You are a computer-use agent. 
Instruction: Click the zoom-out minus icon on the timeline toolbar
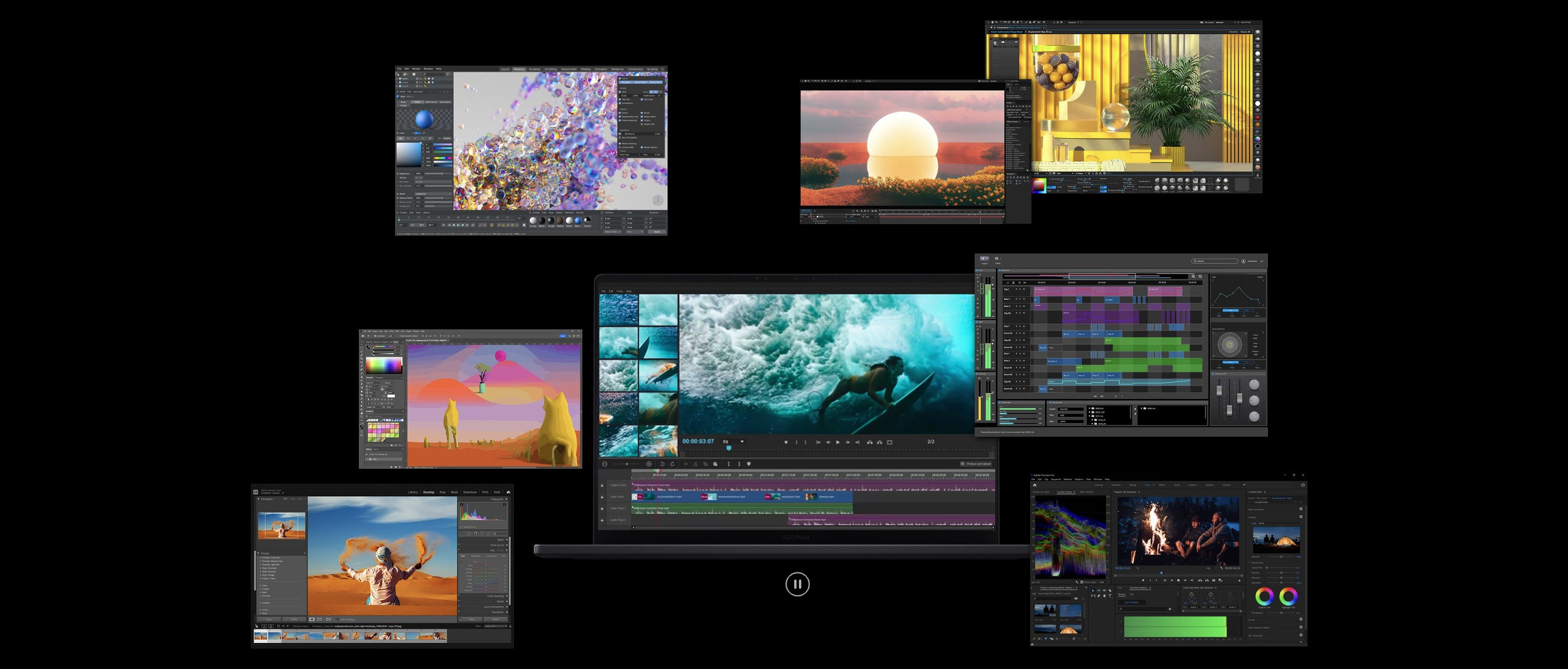tap(605, 464)
